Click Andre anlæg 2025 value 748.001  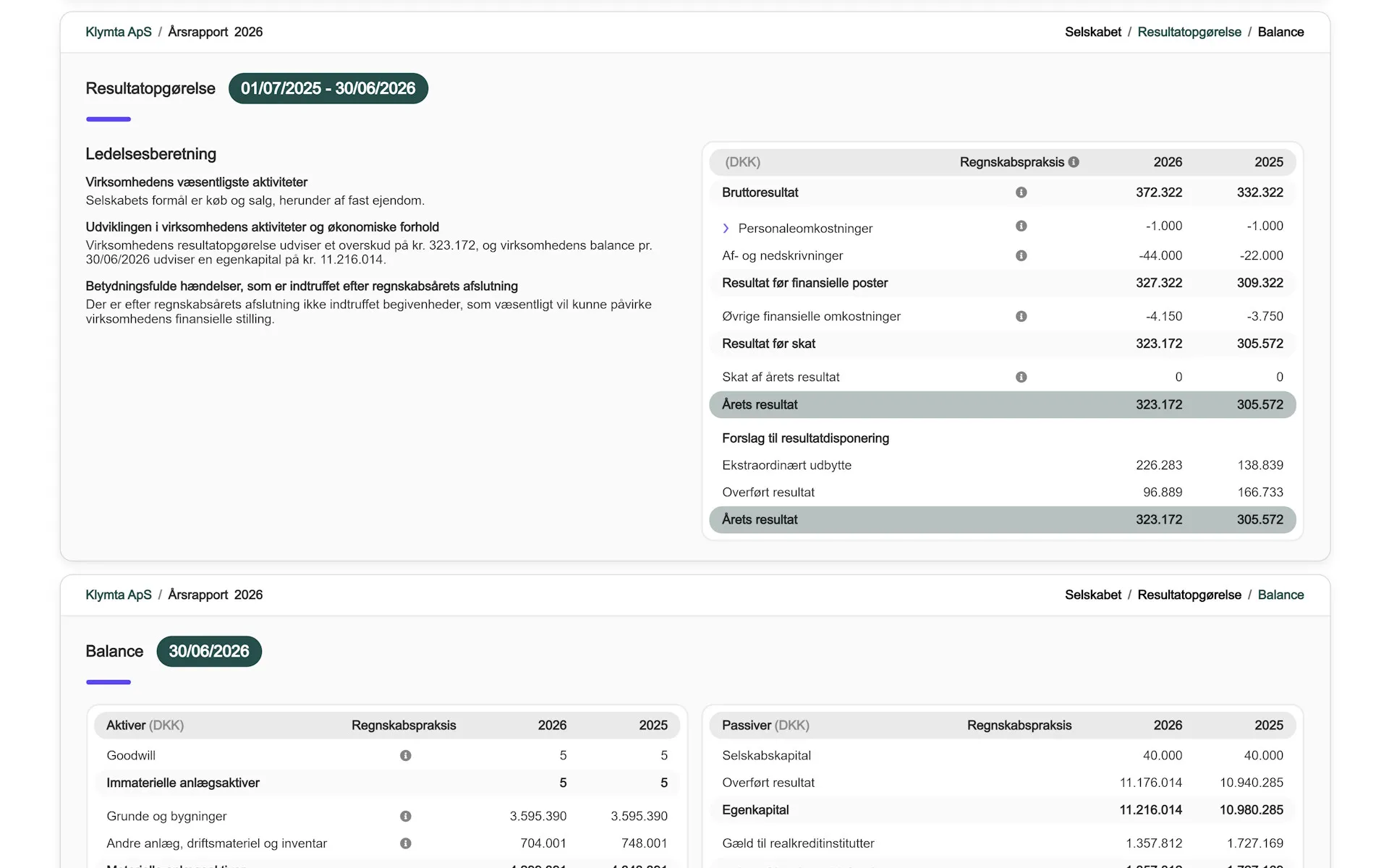tap(644, 843)
